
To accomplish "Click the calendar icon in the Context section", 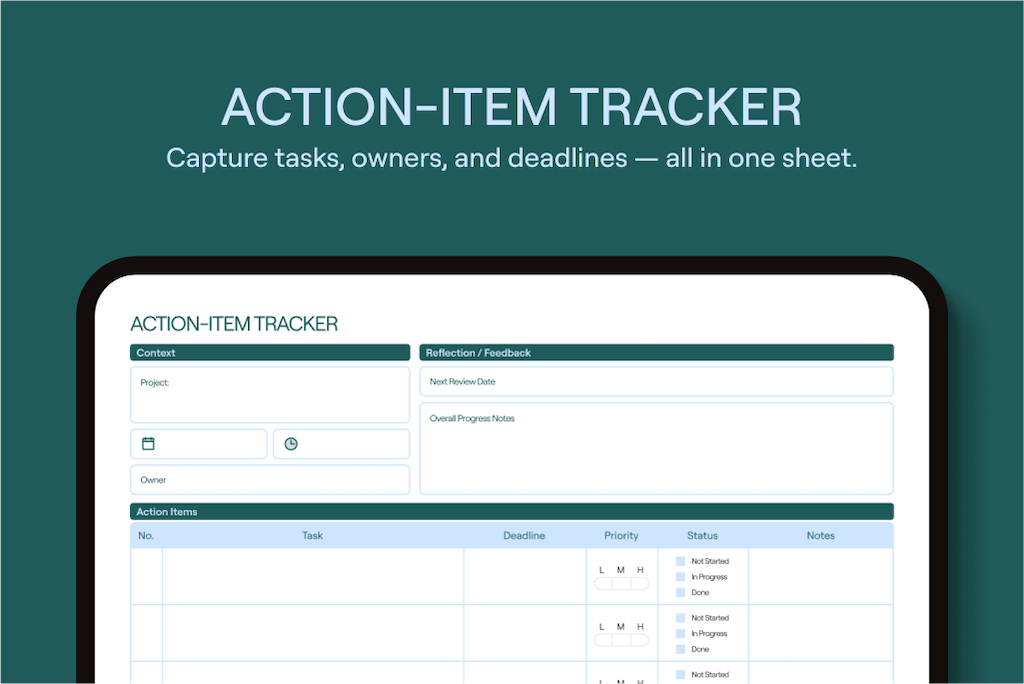I will (149, 444).
